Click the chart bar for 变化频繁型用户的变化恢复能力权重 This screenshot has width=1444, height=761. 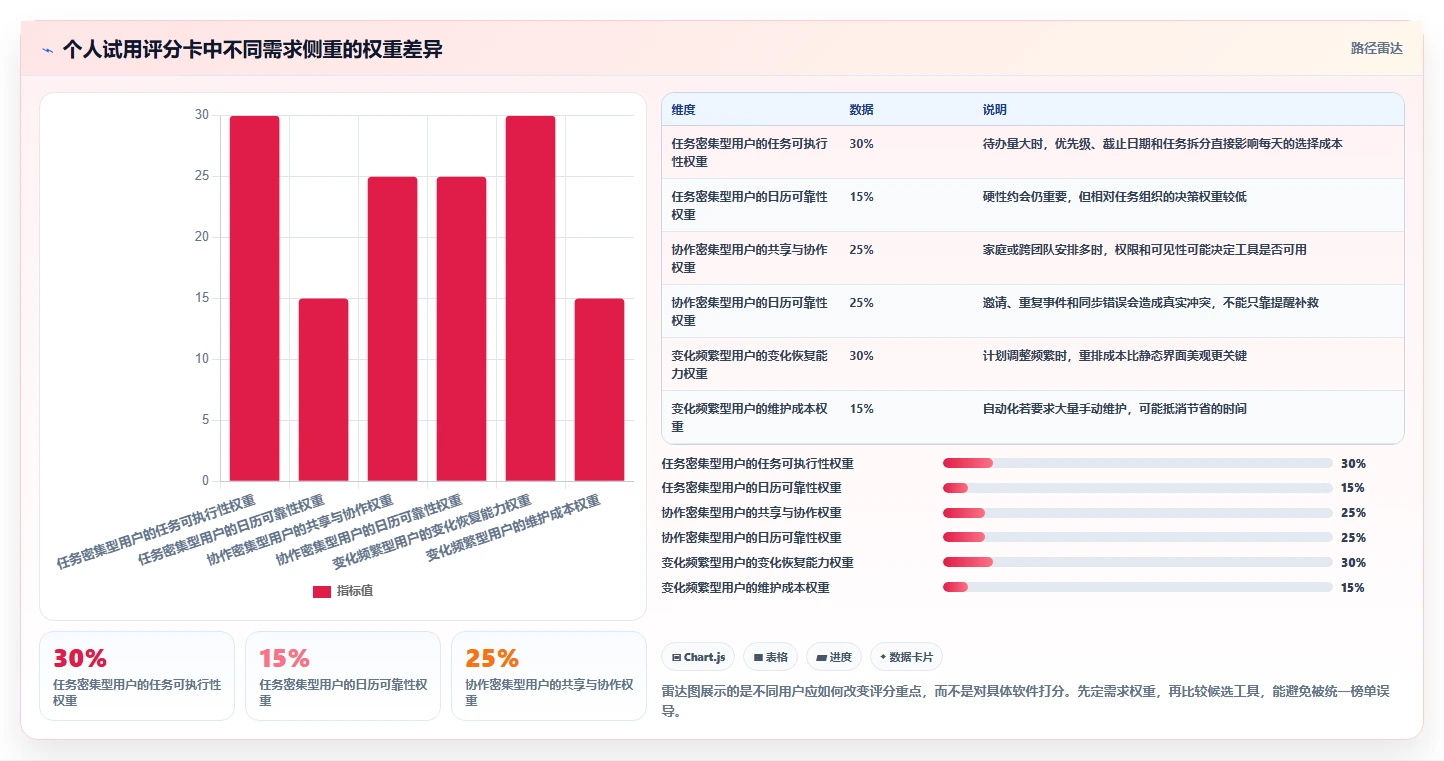(x=530, y=298)
